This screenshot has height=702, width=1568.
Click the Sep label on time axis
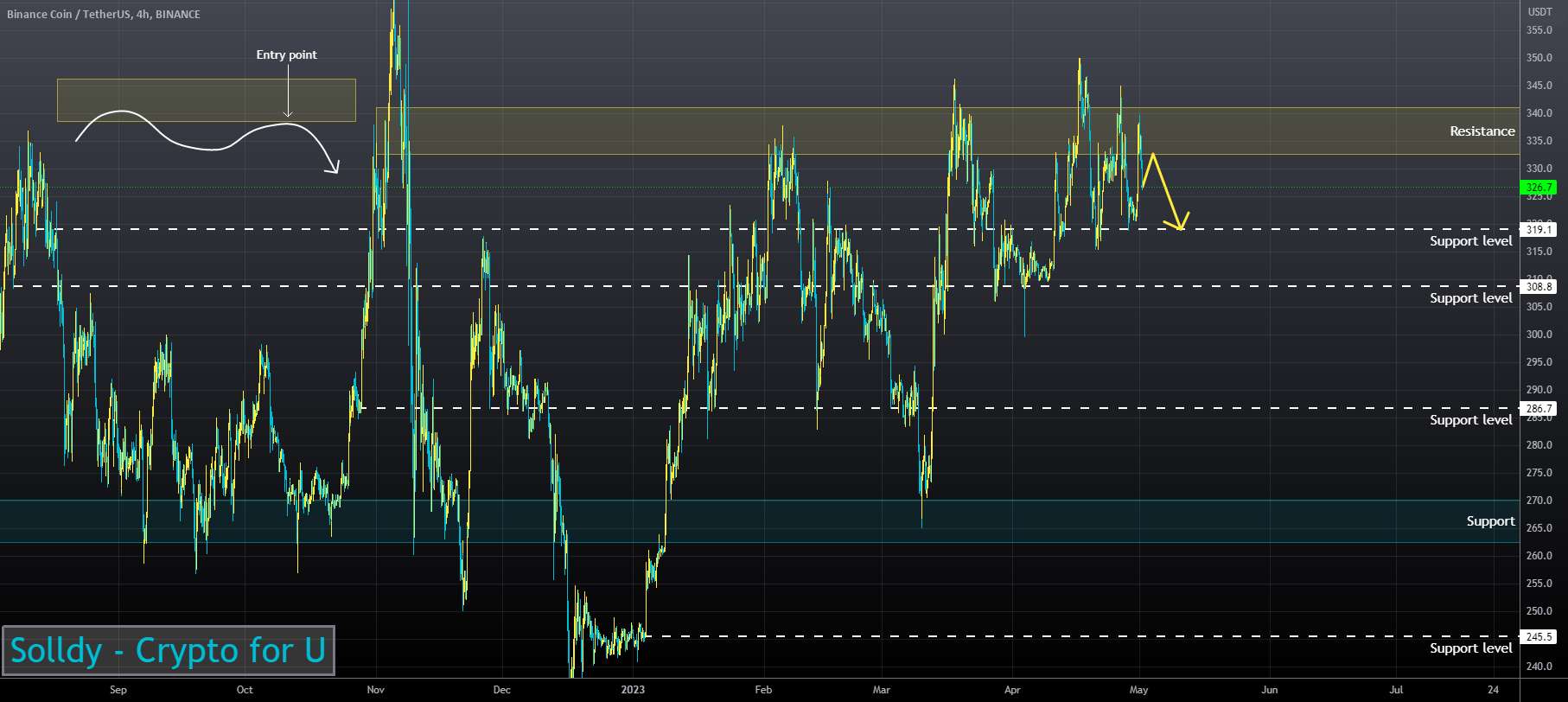(118, 690)
